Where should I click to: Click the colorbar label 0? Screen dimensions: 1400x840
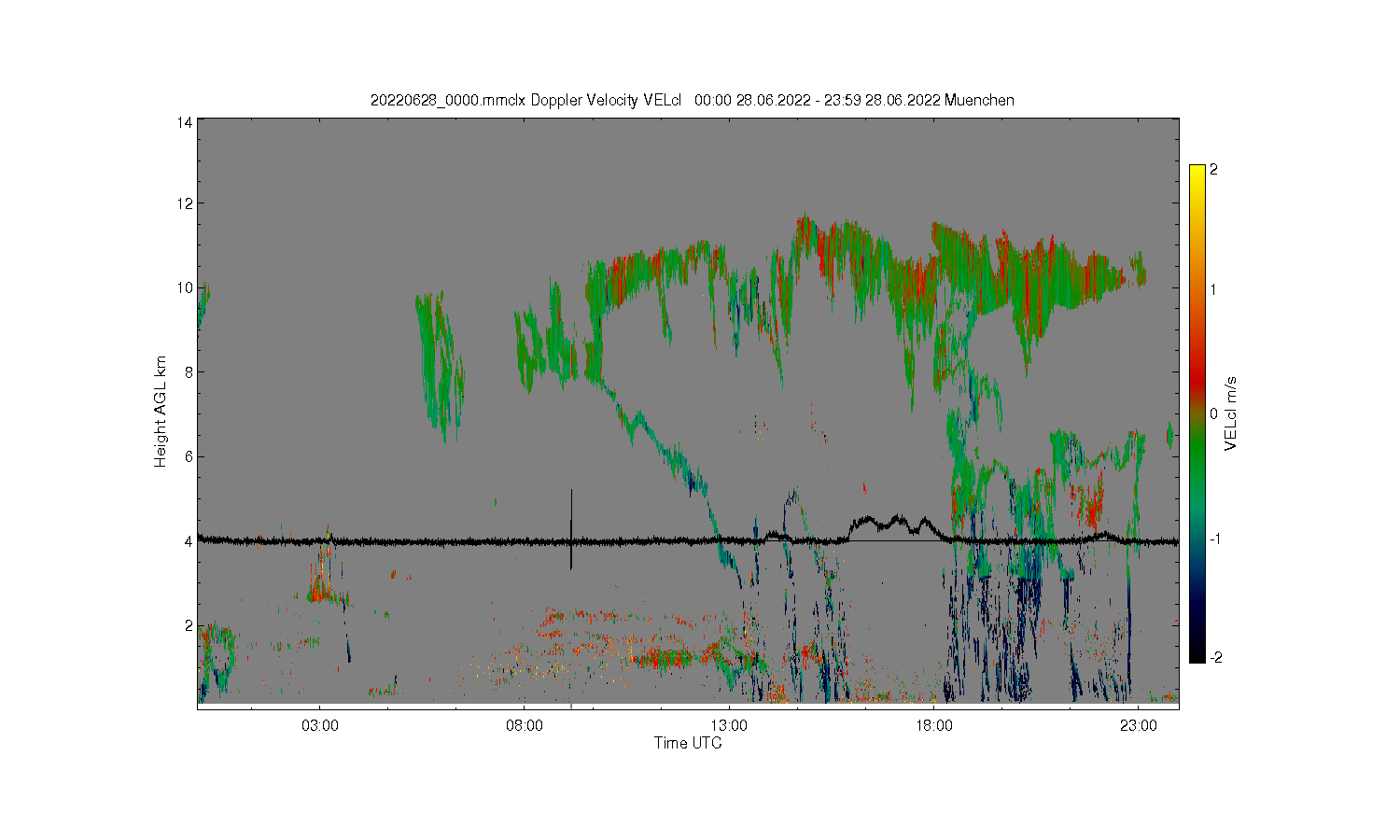(x=1213, y=413)
